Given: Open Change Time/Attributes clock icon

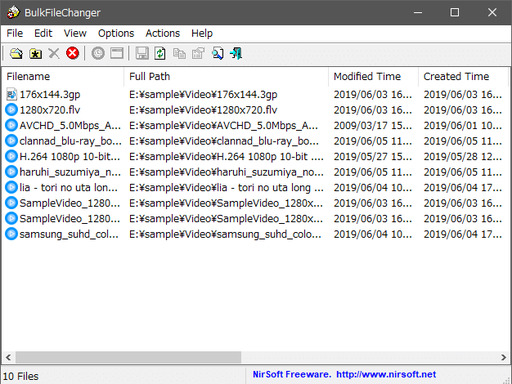Looking at the screenshot, I should (x=98, y=53).
